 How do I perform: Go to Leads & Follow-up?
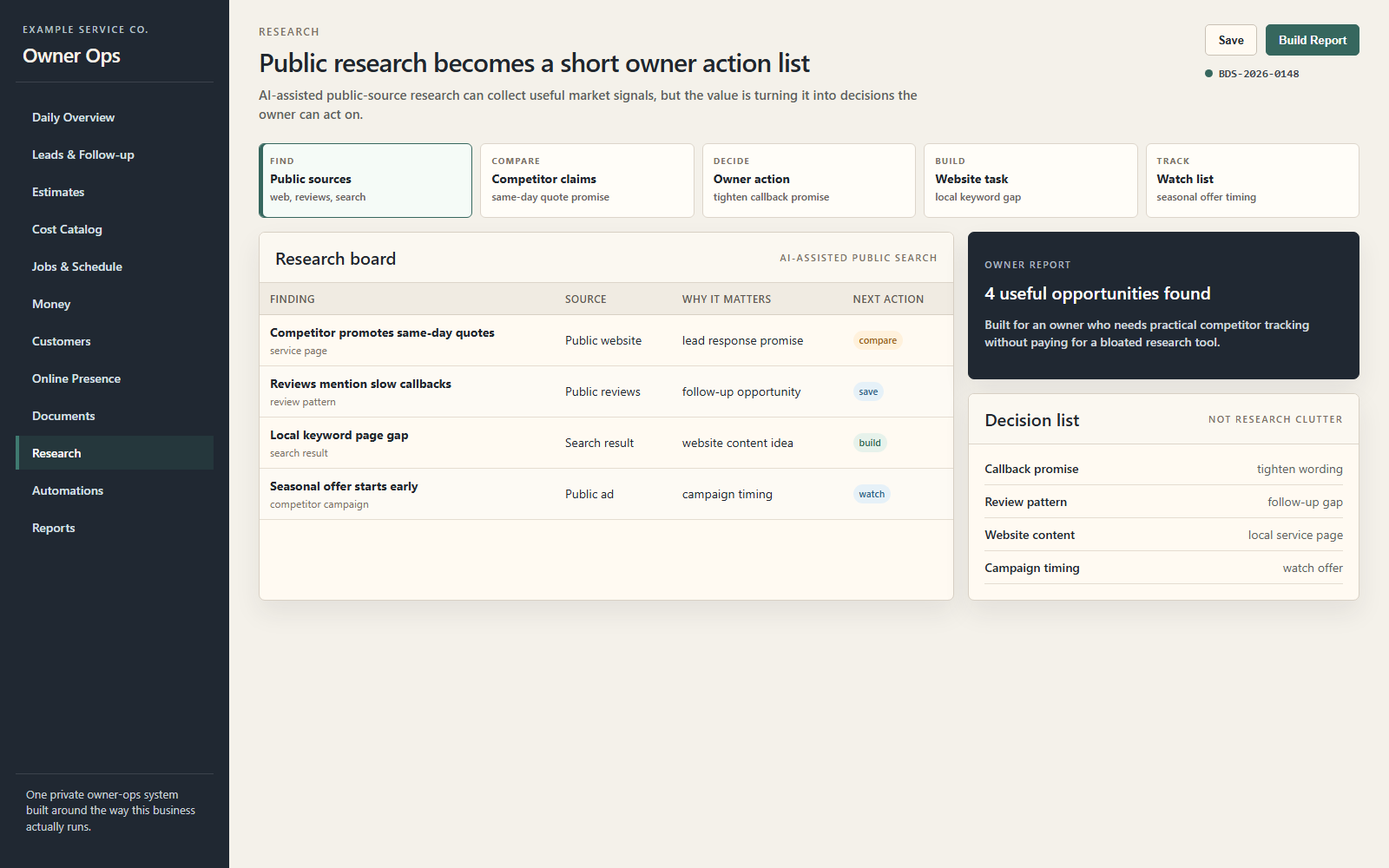point(115,155)
